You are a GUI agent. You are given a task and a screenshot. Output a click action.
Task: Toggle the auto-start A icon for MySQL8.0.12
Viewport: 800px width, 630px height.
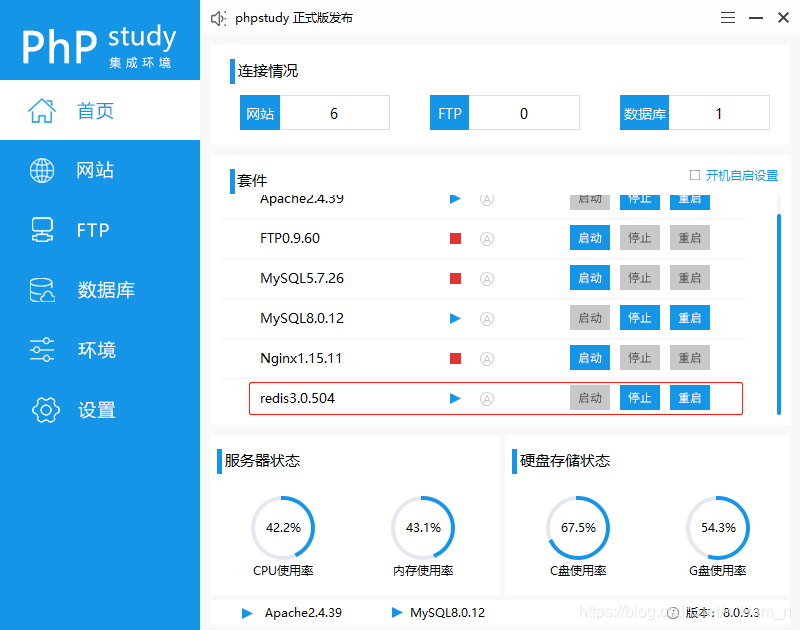(x=487, y=319)
